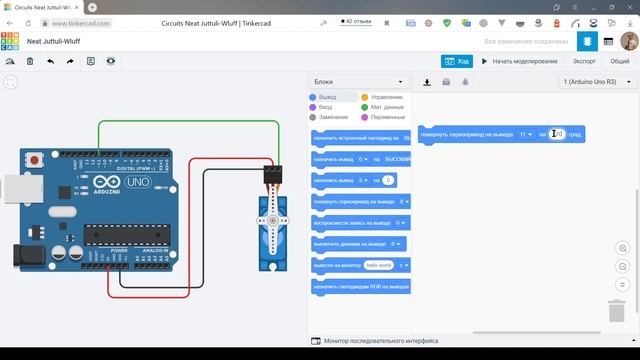The image size is (640, 360).
Task: Delete the selection with the trash toolbar icon
Action: (x=30, y=61)
